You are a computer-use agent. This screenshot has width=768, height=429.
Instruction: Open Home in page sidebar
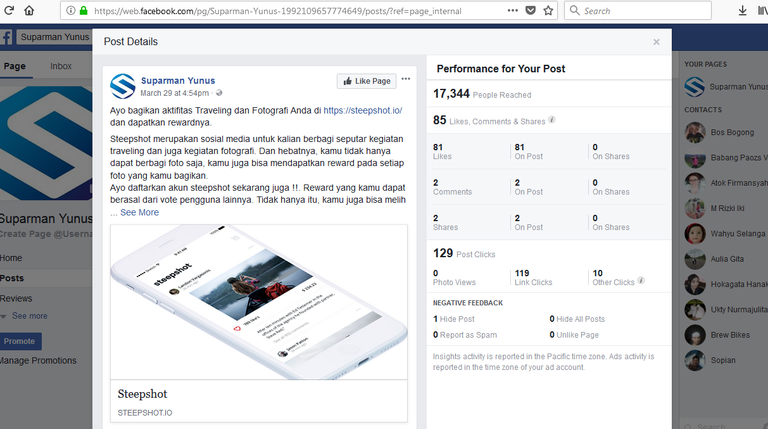[11, 258]
